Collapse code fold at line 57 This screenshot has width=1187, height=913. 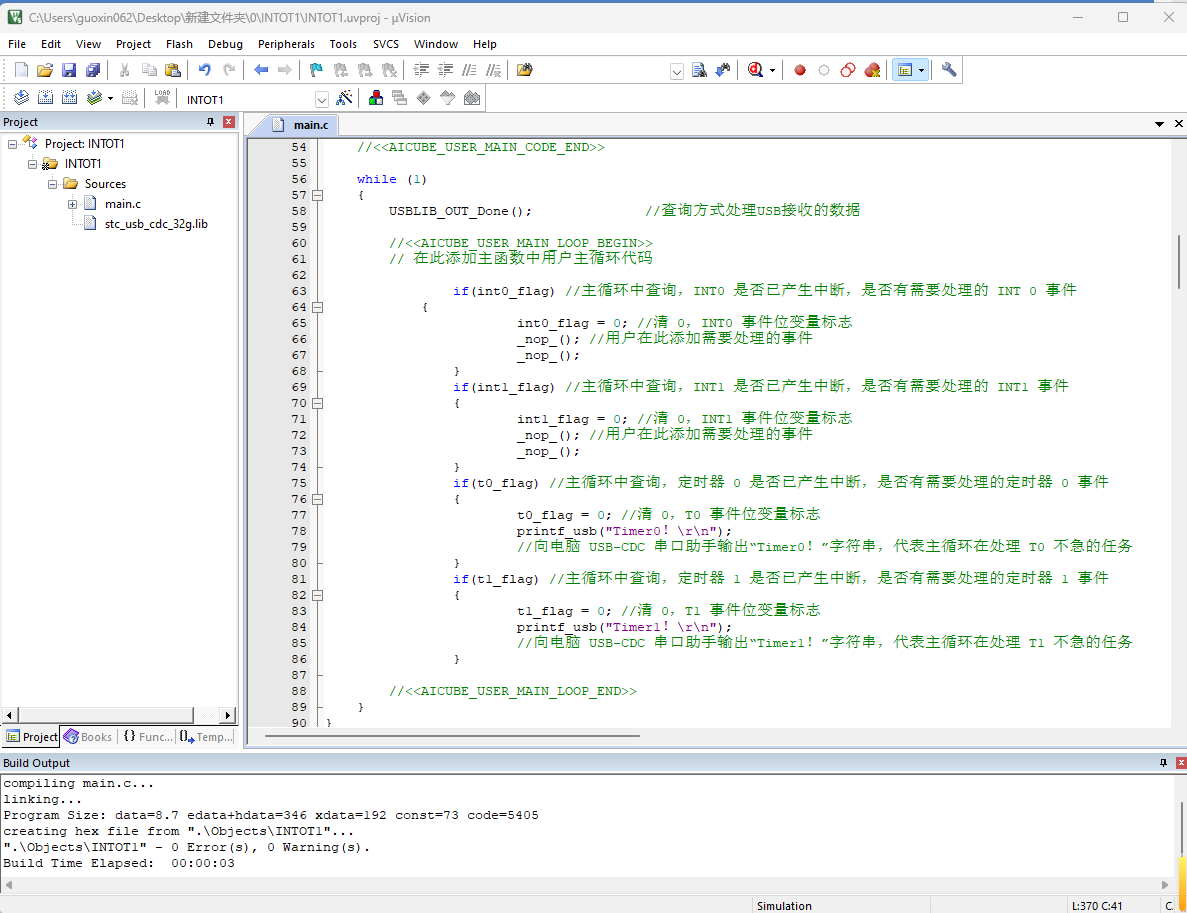[x=318, y=195]
